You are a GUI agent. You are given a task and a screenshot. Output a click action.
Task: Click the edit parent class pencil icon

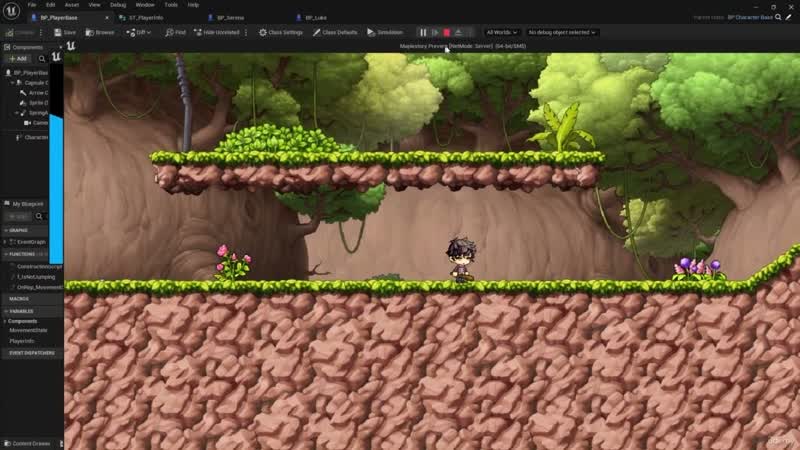click(789, 17)
